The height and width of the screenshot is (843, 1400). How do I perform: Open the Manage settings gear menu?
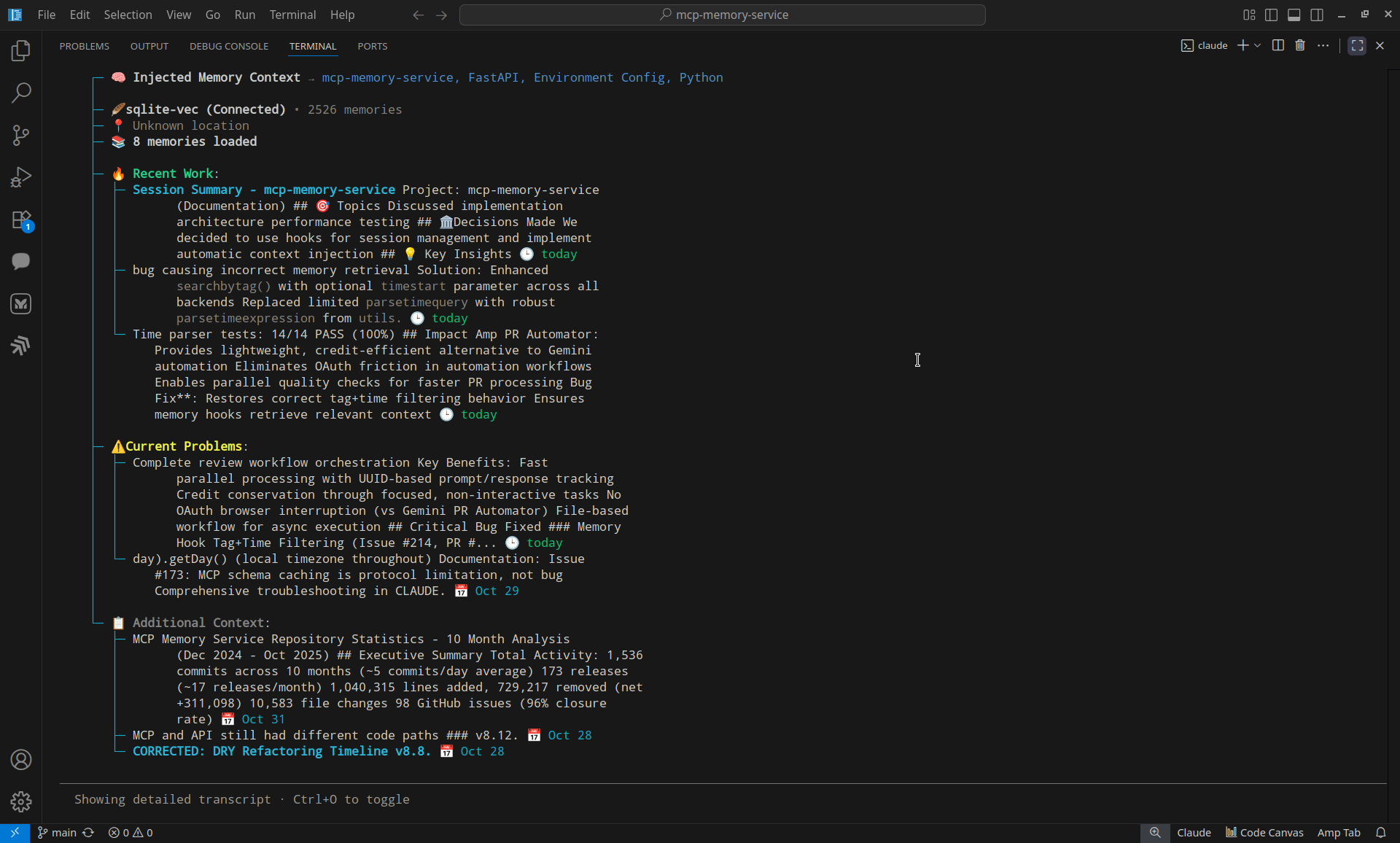click(x=21, y=801)
